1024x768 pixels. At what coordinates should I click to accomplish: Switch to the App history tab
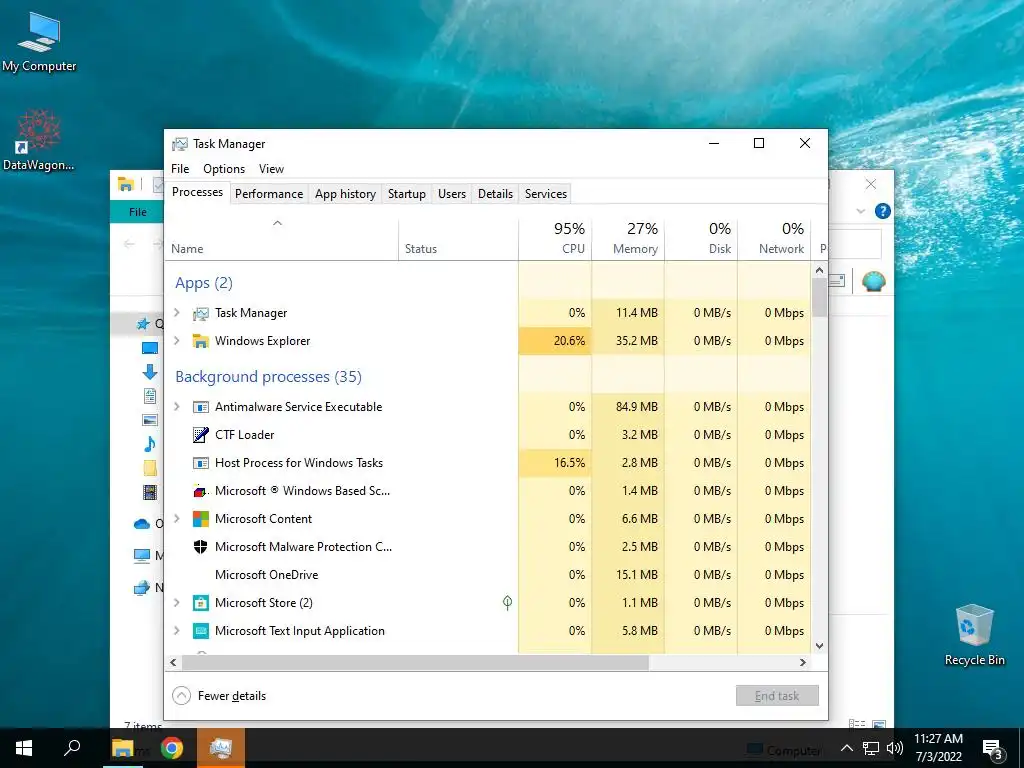coord(345,194)
